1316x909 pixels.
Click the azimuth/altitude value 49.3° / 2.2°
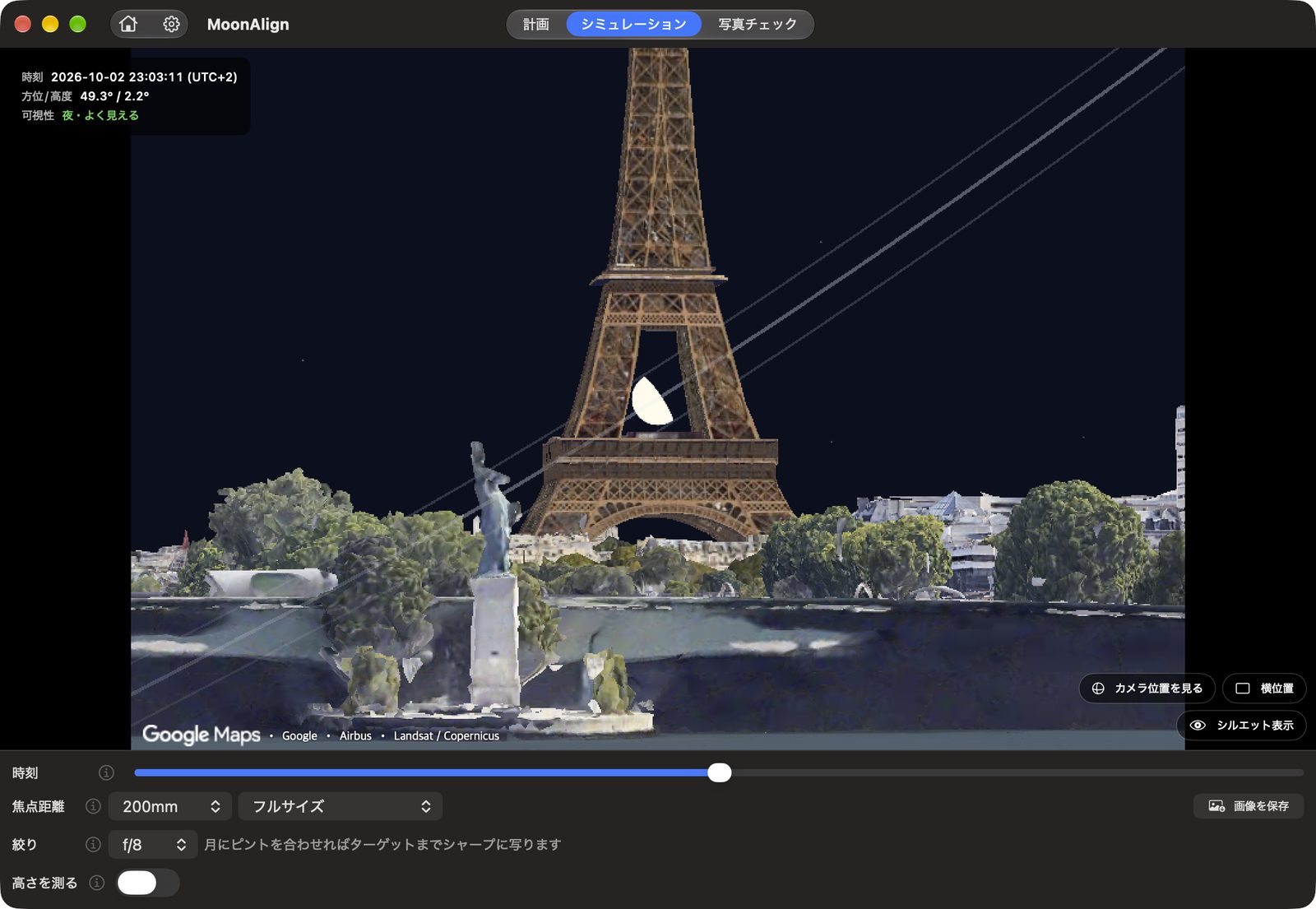(x=114, y=96)
